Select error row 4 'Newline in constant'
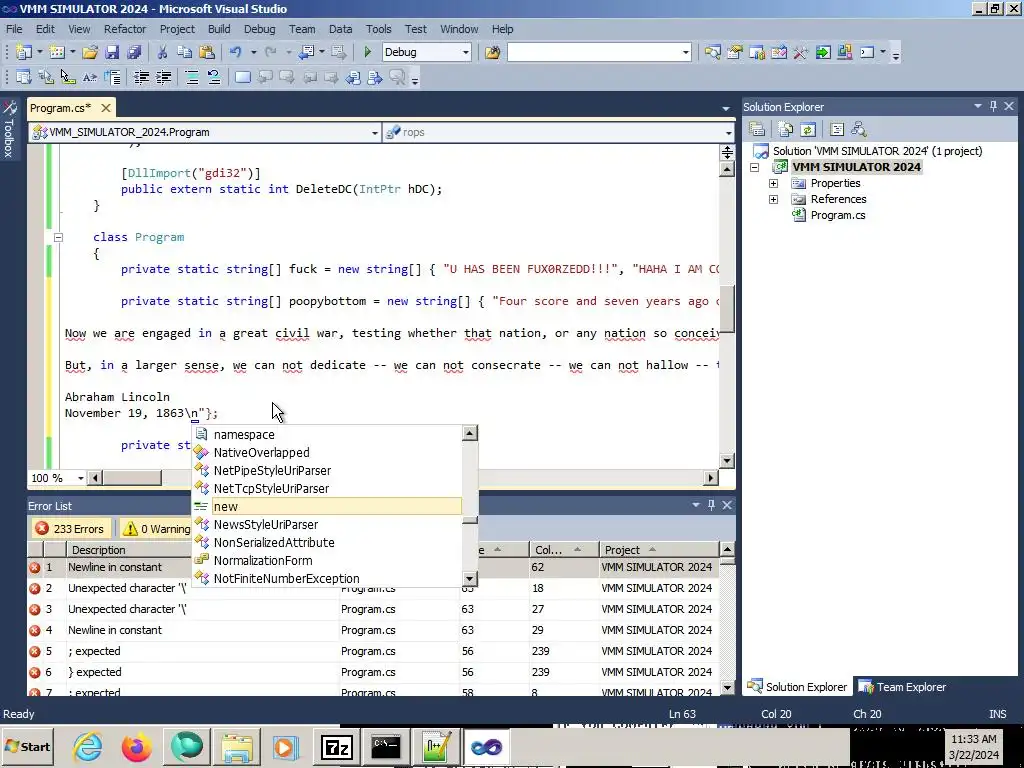The image size is (1024, 768). click(373, 630)
